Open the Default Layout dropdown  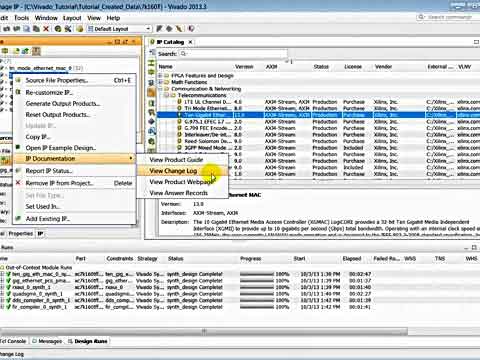(x=119, y=29)
